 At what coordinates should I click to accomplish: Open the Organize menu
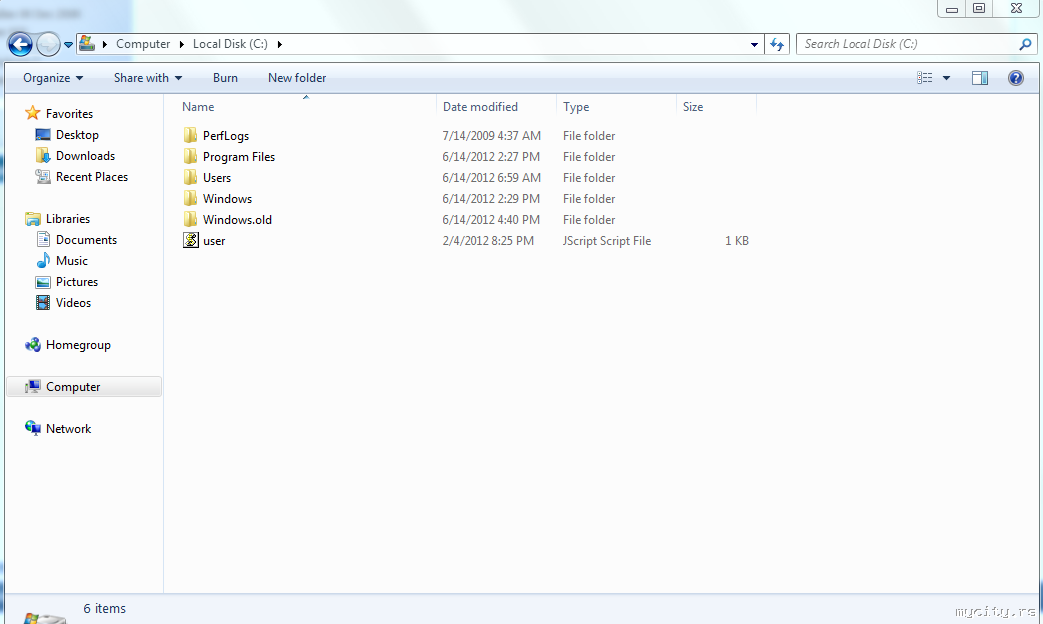pos(53,78)
